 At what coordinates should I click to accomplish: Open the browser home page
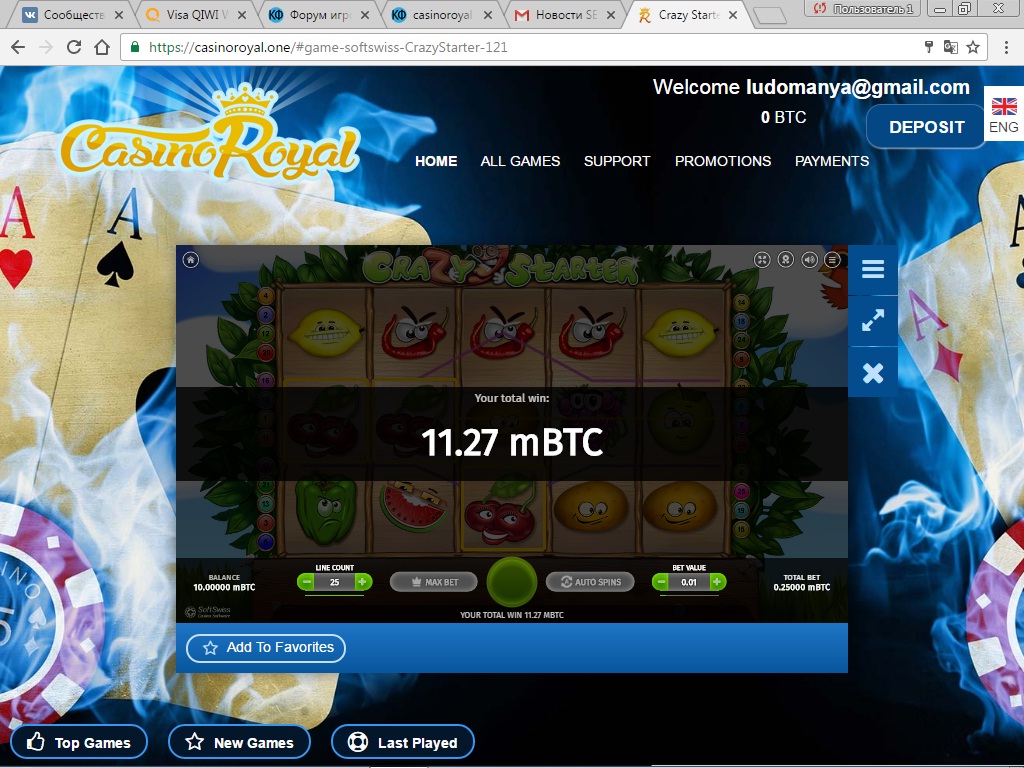(102, 47)
